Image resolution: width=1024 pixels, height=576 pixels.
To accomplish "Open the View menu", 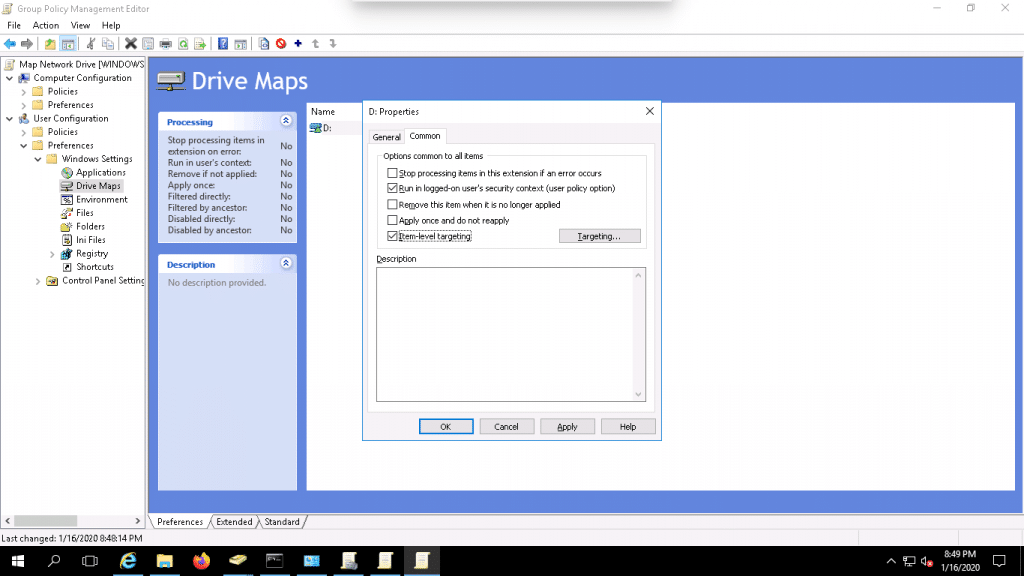I will pyautogui.click(x=80, y=25).
